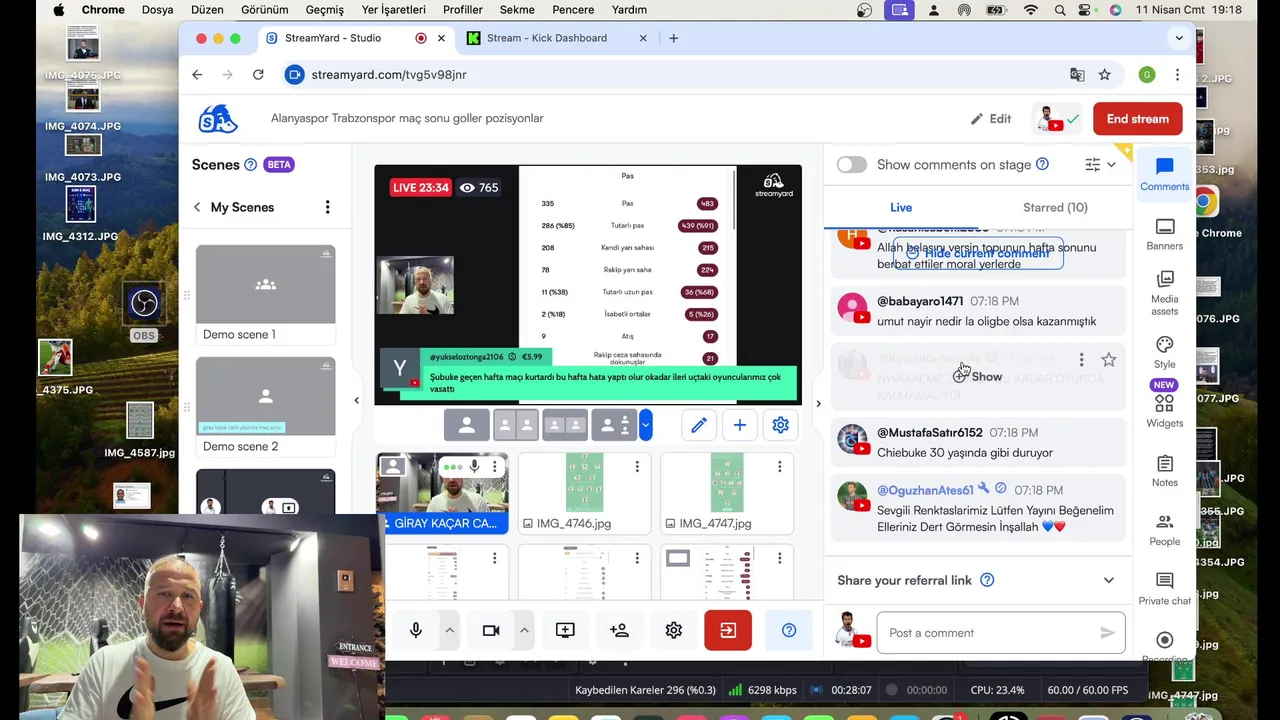Open My Scenes three-dot menu
The image size is (1280, 720).
click(327, 207)
